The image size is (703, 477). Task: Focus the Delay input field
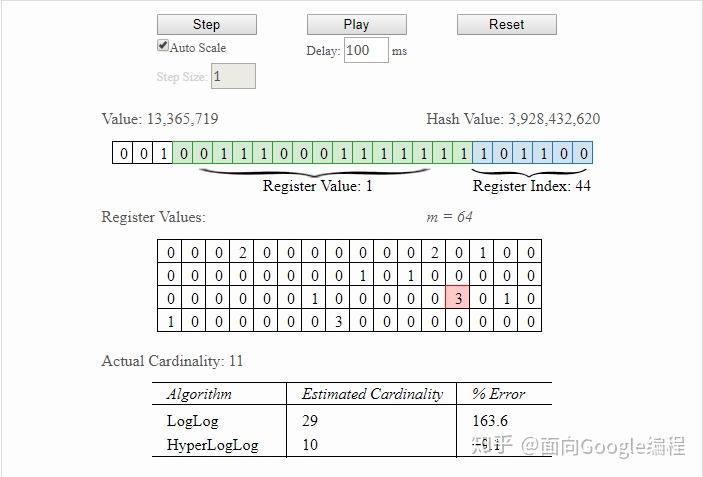tap(366, 50)
